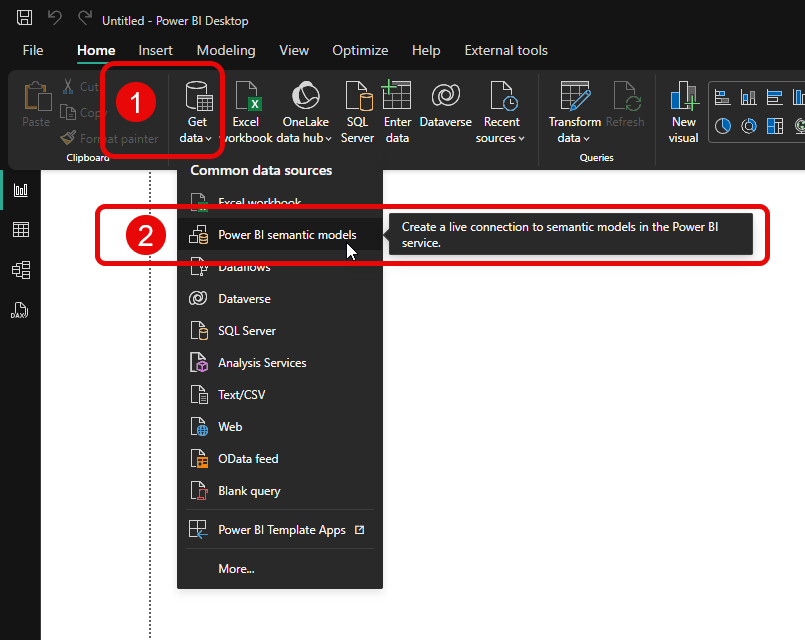Click the Redo arrow icon
Image resolution: width=805 pixels, height=640 pixels.
[85, 18]
